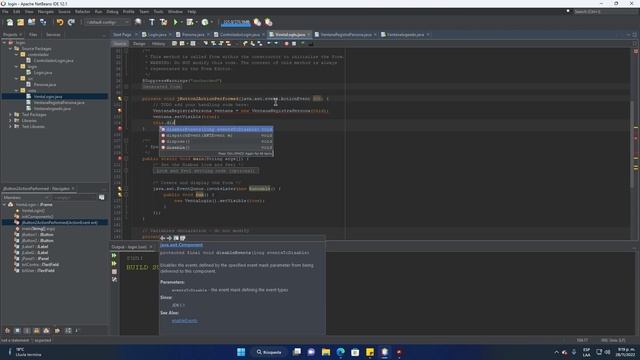Image resolution: width=640 pixels, height=360 pixels.
Task: Switch to the Design view button
Action: point(139,44)
